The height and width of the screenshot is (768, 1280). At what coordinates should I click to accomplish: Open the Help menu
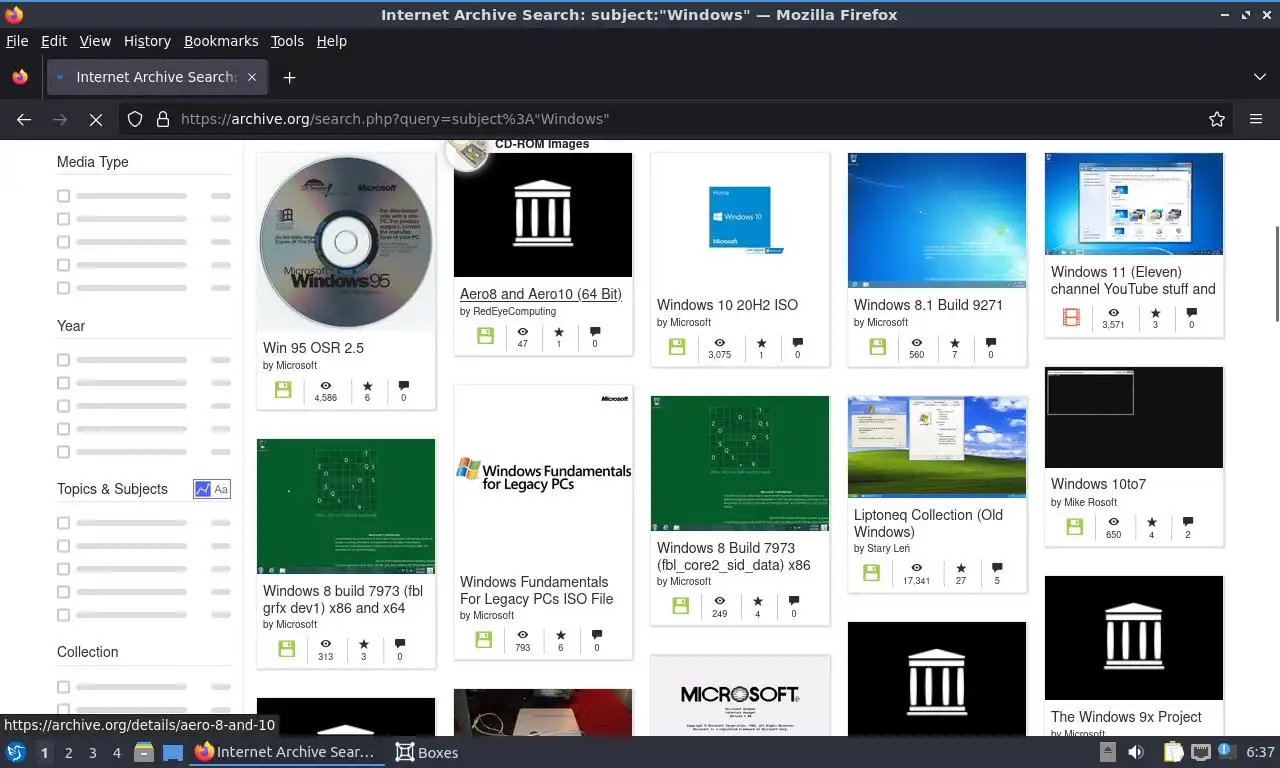pyautogui.click(x=332, y=41)
